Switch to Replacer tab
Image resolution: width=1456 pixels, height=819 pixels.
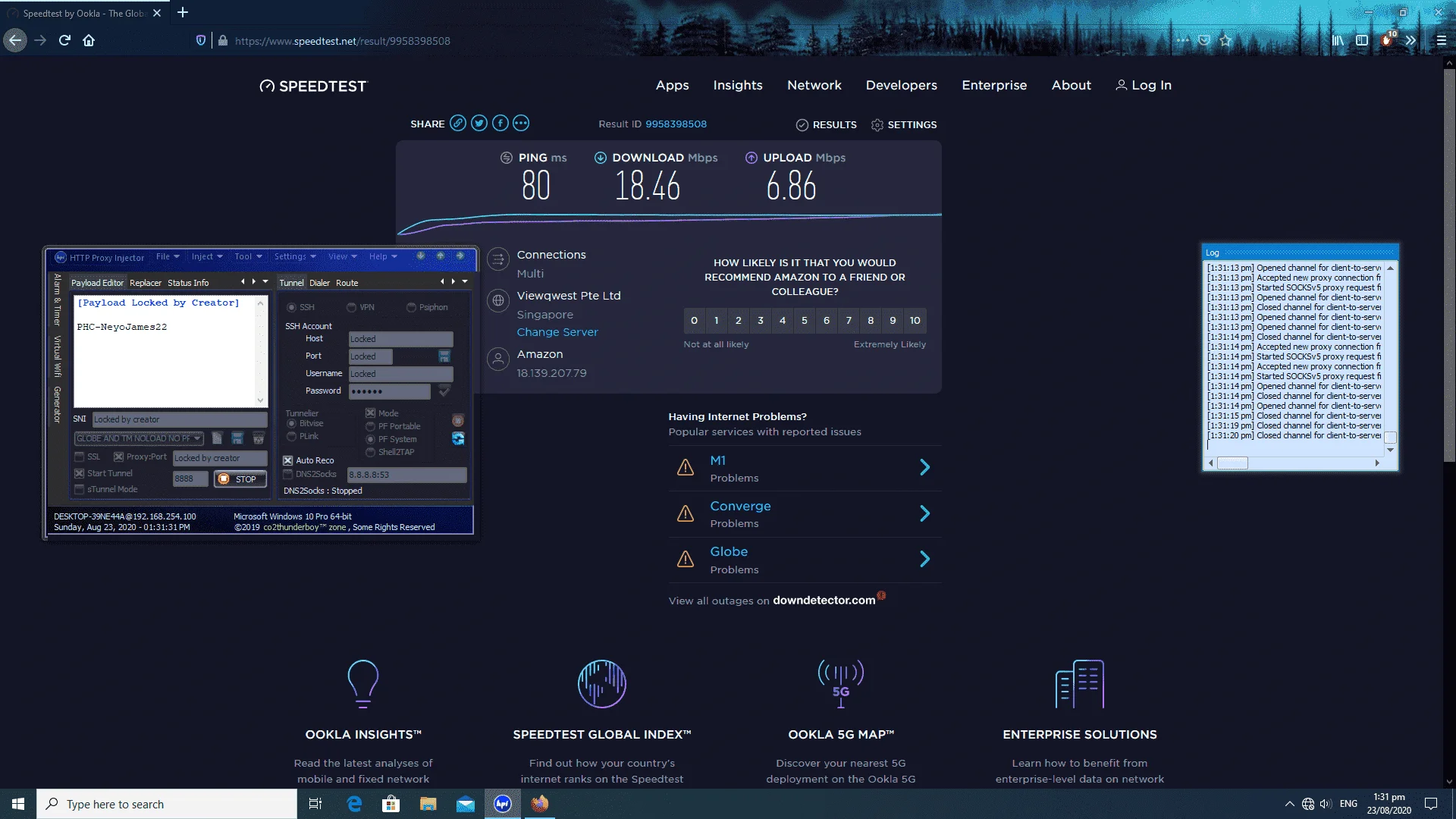coord(146,283)
